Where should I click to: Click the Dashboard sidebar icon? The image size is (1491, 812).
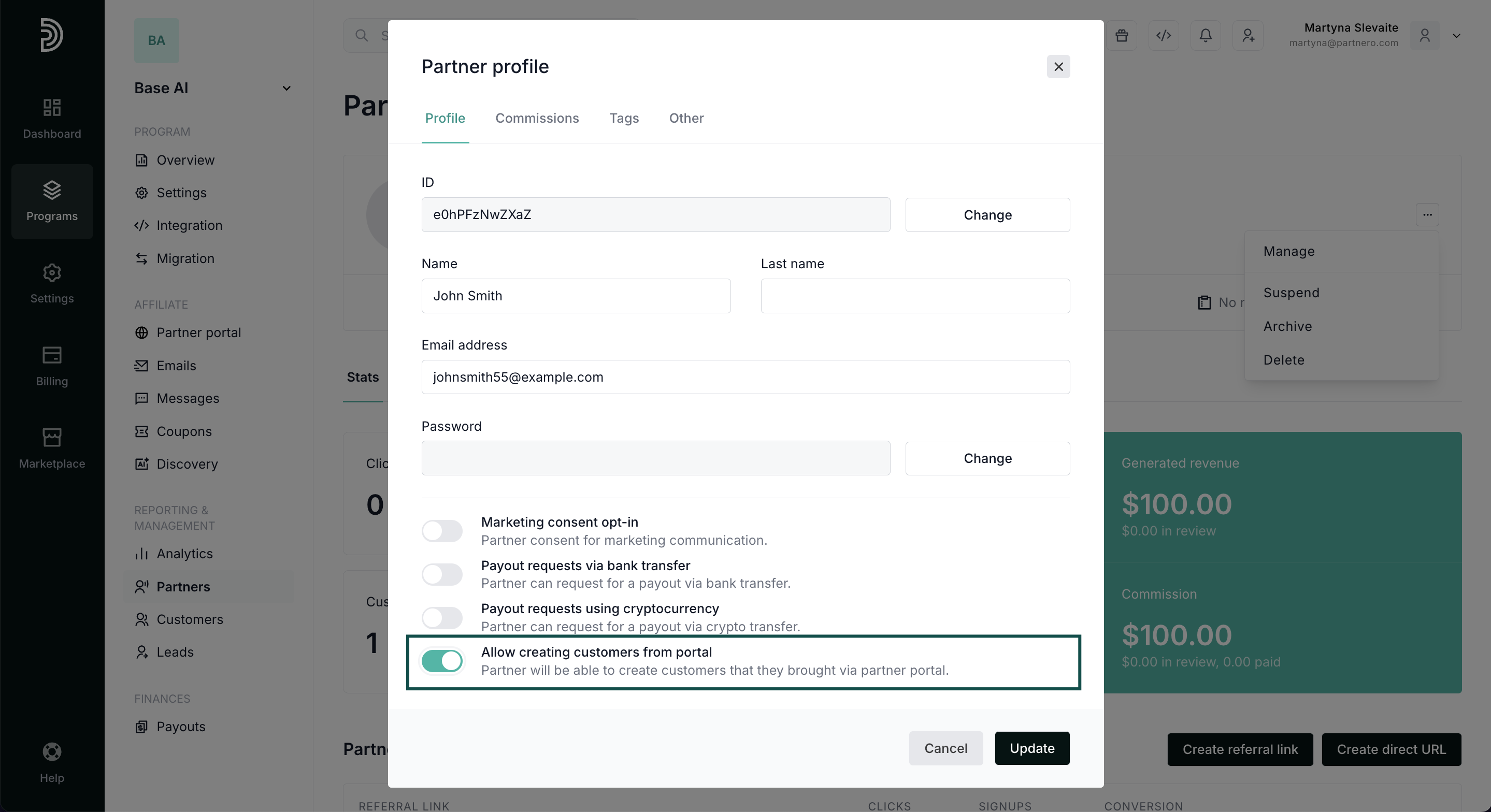pyautogui.click(x=52, y=118)
